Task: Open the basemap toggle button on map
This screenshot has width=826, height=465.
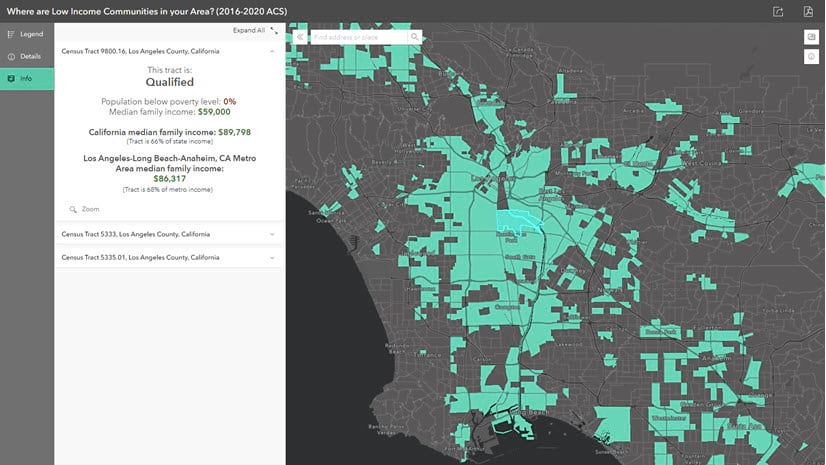Action: click(811, 37)
